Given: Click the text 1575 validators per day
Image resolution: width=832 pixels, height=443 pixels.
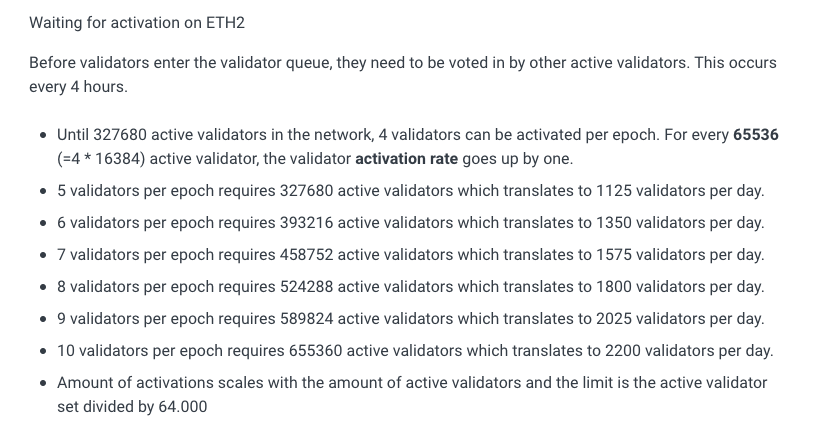Looking at the screenshot, I should coord(680,255).
